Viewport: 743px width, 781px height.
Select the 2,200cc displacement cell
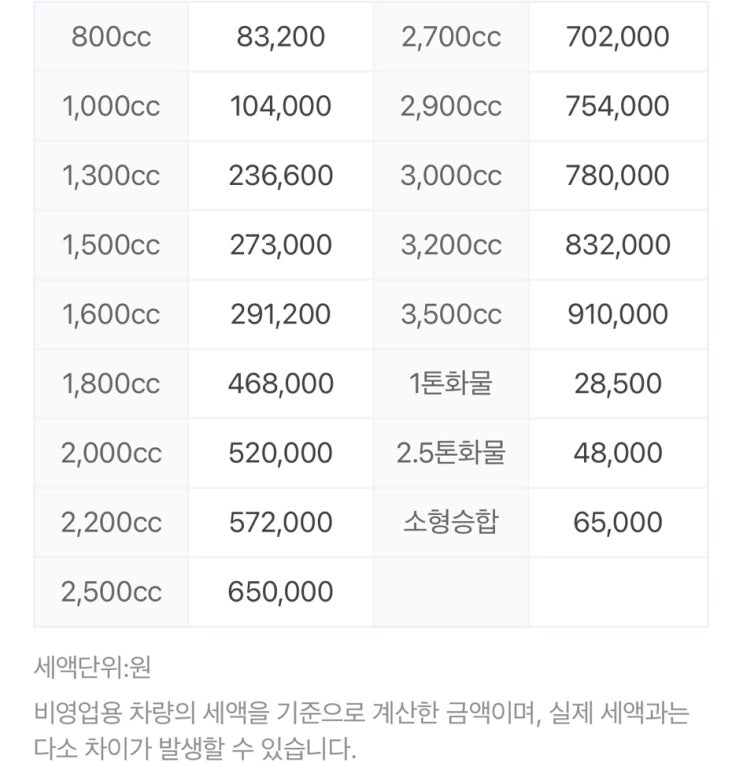111,522
